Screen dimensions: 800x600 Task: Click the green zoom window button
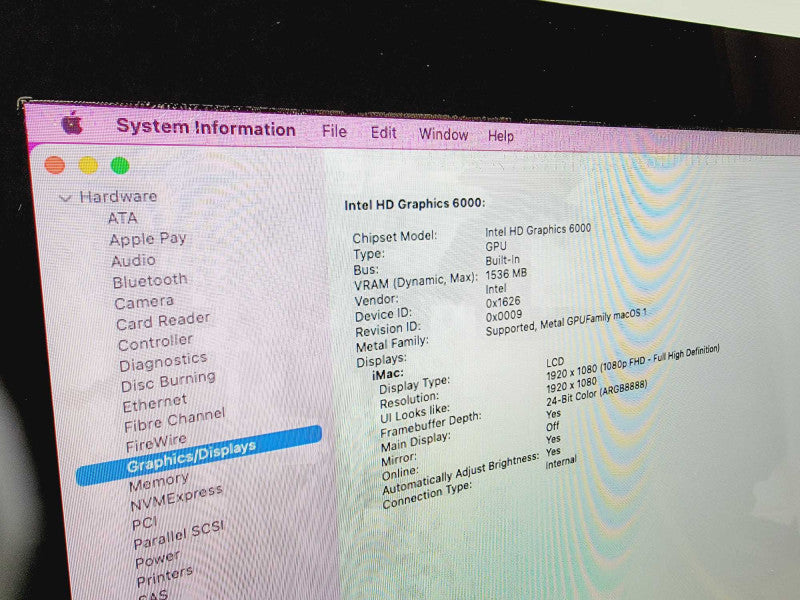[120, 166]
